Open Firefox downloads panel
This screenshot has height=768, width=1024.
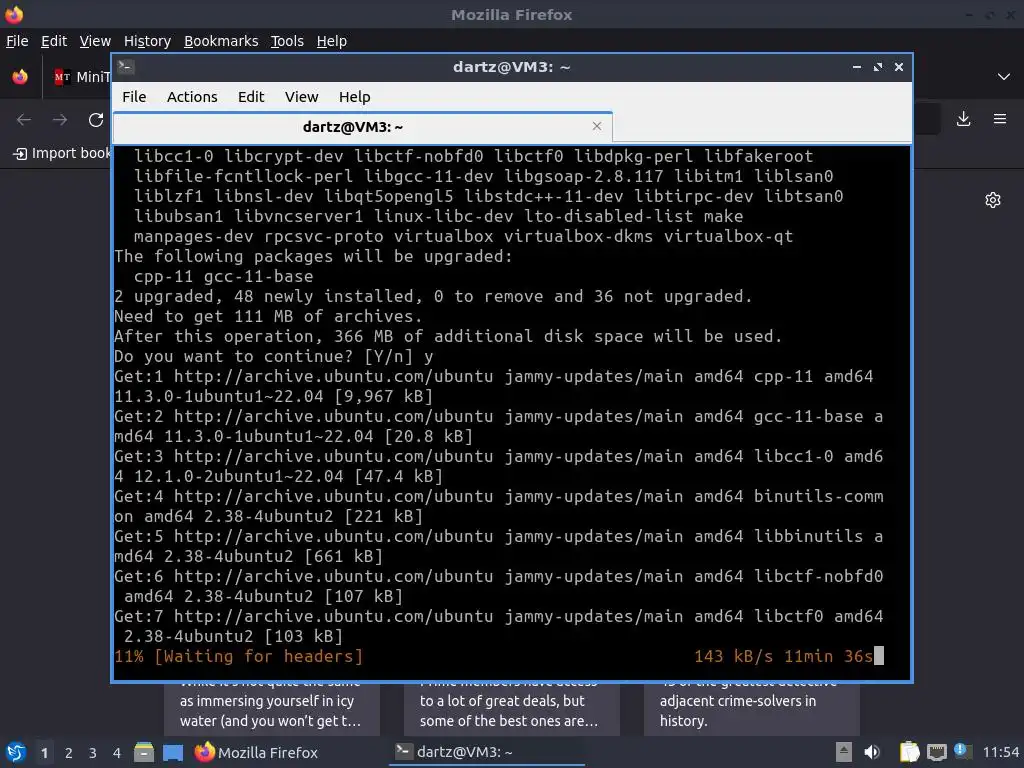(x=963, y=119)
